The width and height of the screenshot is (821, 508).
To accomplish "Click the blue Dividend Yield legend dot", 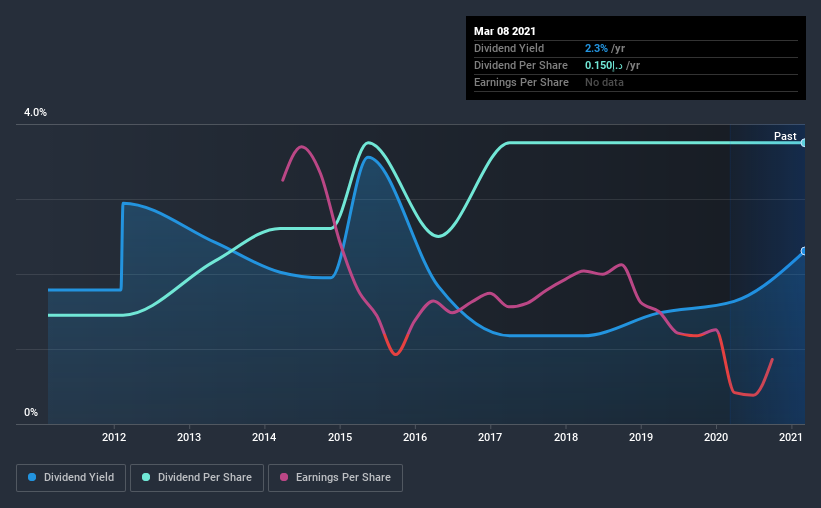I will tap(32, 477).
